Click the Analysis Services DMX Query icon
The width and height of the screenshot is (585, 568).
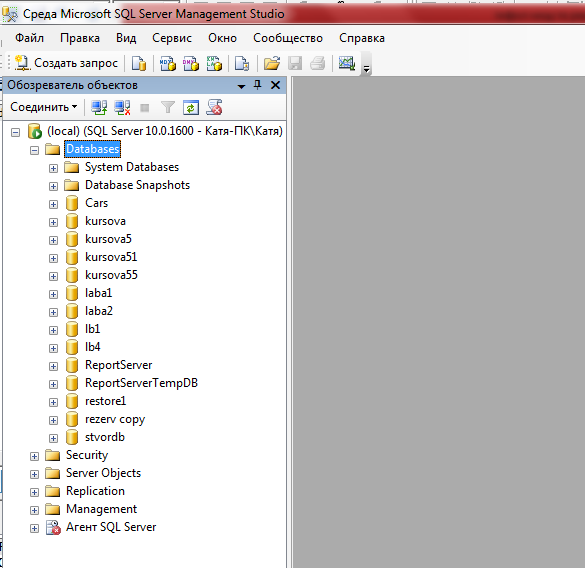coord(191,63)
